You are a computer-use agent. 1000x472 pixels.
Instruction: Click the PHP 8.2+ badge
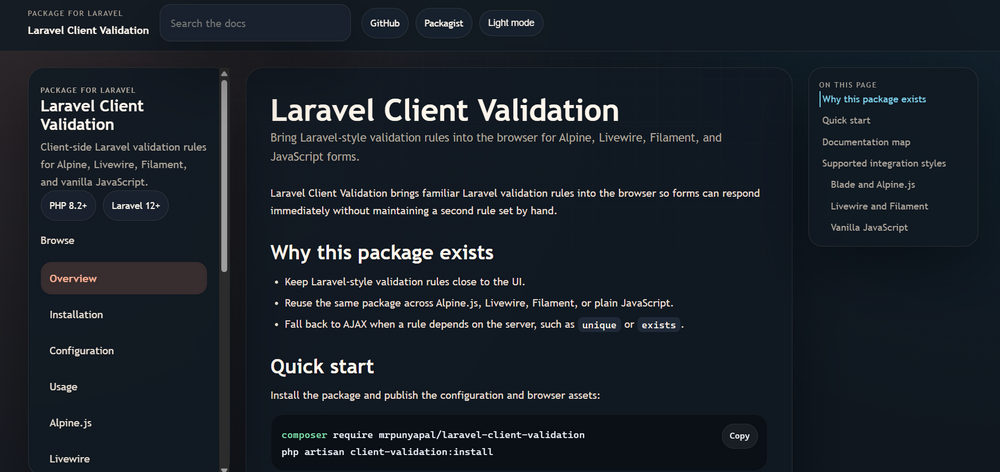(x=68, y=205)
